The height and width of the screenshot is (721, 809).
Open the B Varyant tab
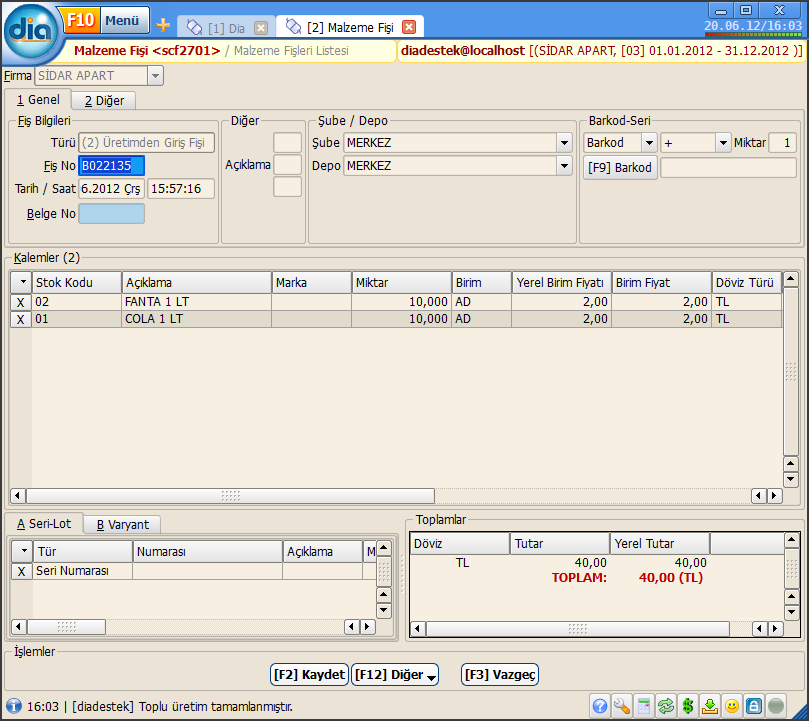click(x=122, y=525)
